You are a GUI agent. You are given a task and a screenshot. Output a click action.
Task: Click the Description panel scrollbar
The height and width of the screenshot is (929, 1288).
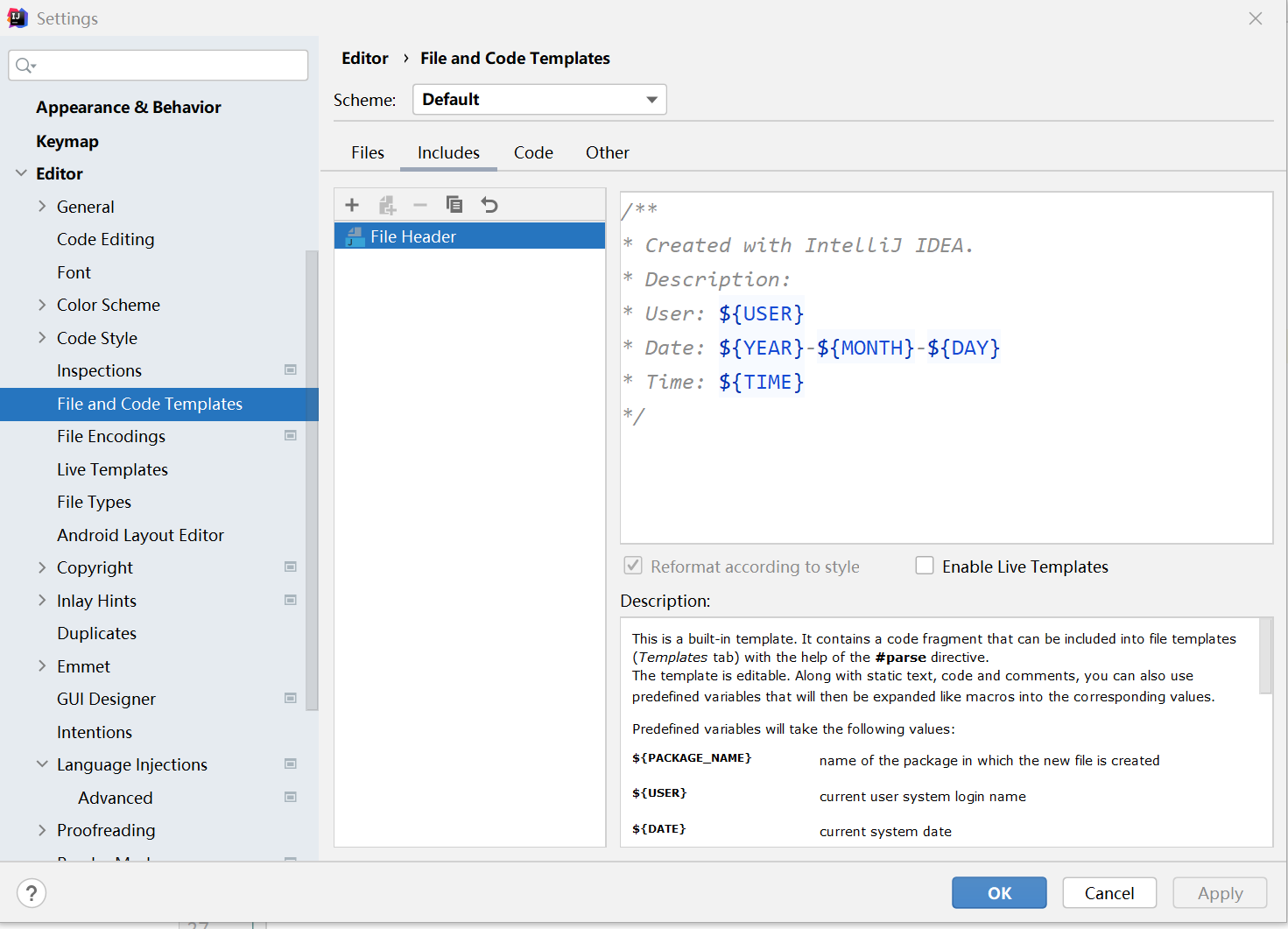(x=1265, y=656)
